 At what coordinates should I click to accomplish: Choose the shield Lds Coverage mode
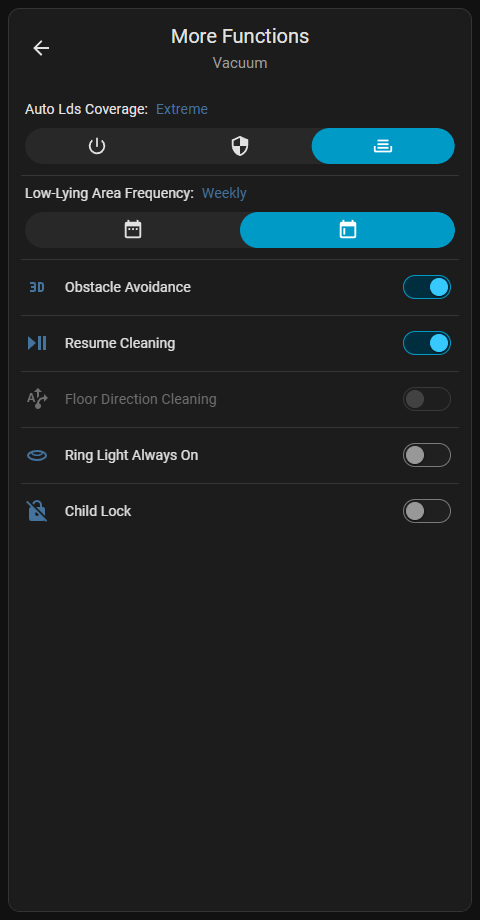coord(240,146)
